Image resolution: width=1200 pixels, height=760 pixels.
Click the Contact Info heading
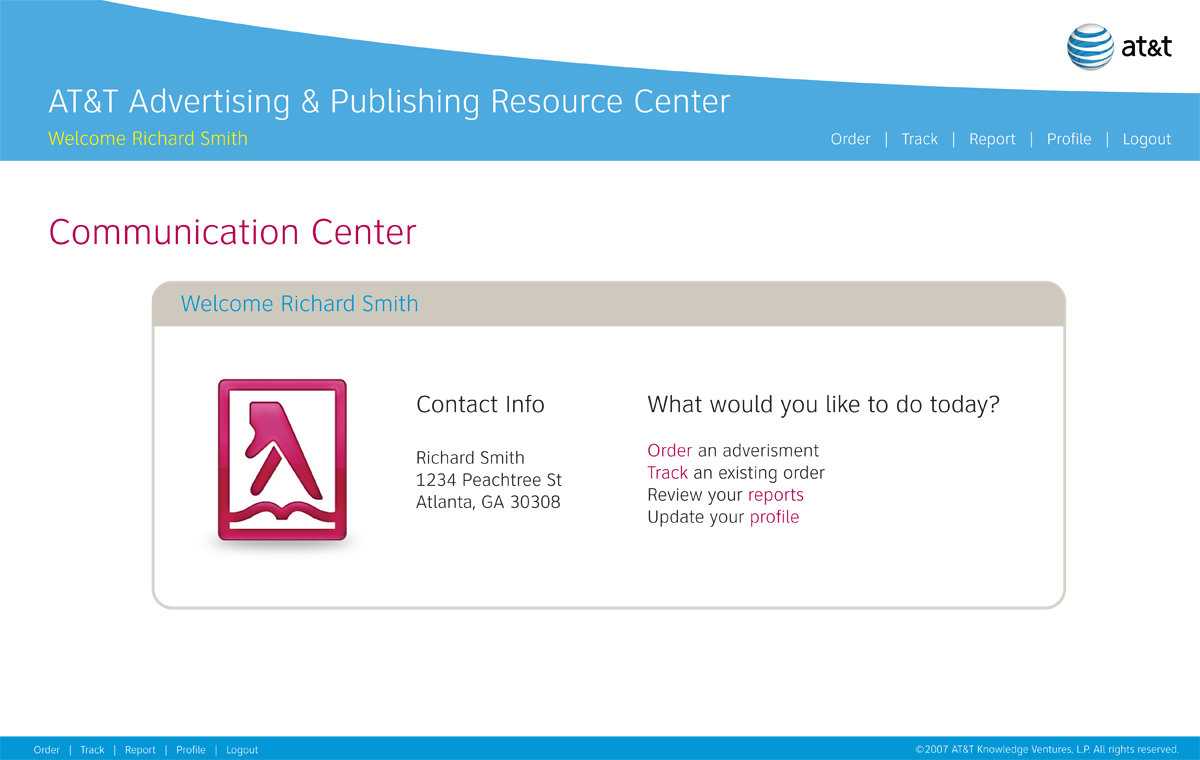click(x=480, y=404)
